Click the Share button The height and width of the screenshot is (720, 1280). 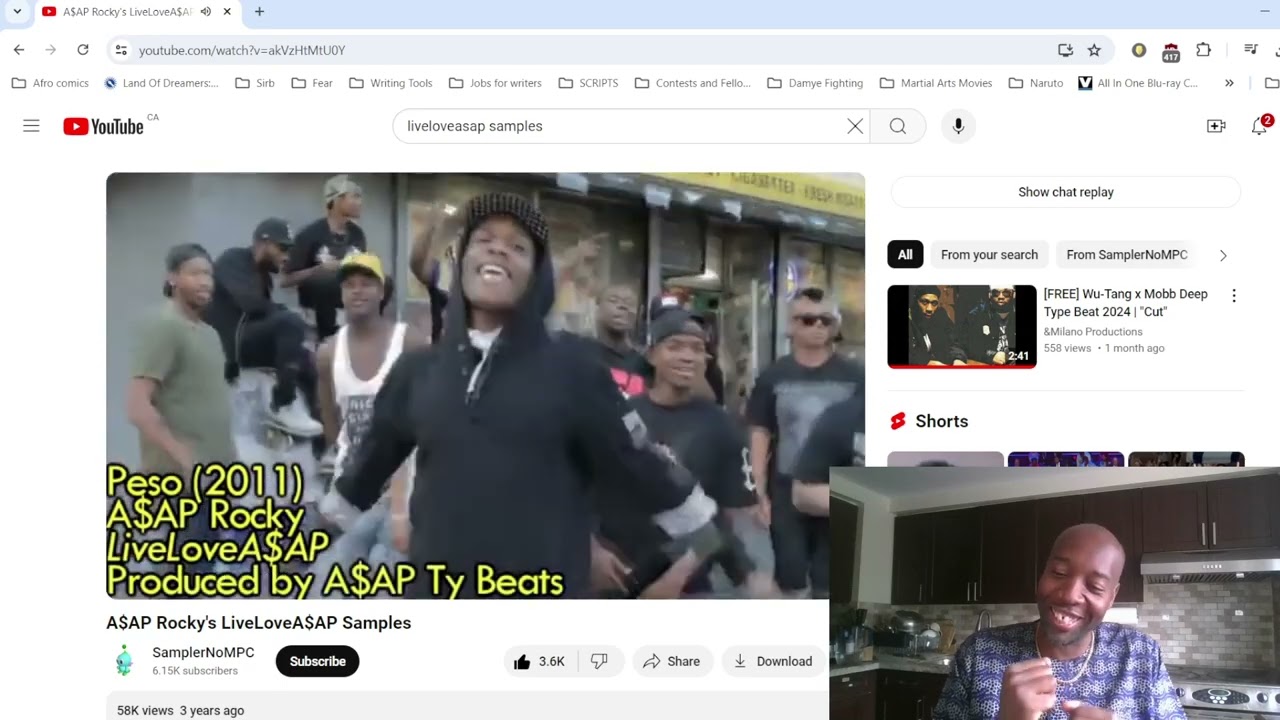pos(672,661)
